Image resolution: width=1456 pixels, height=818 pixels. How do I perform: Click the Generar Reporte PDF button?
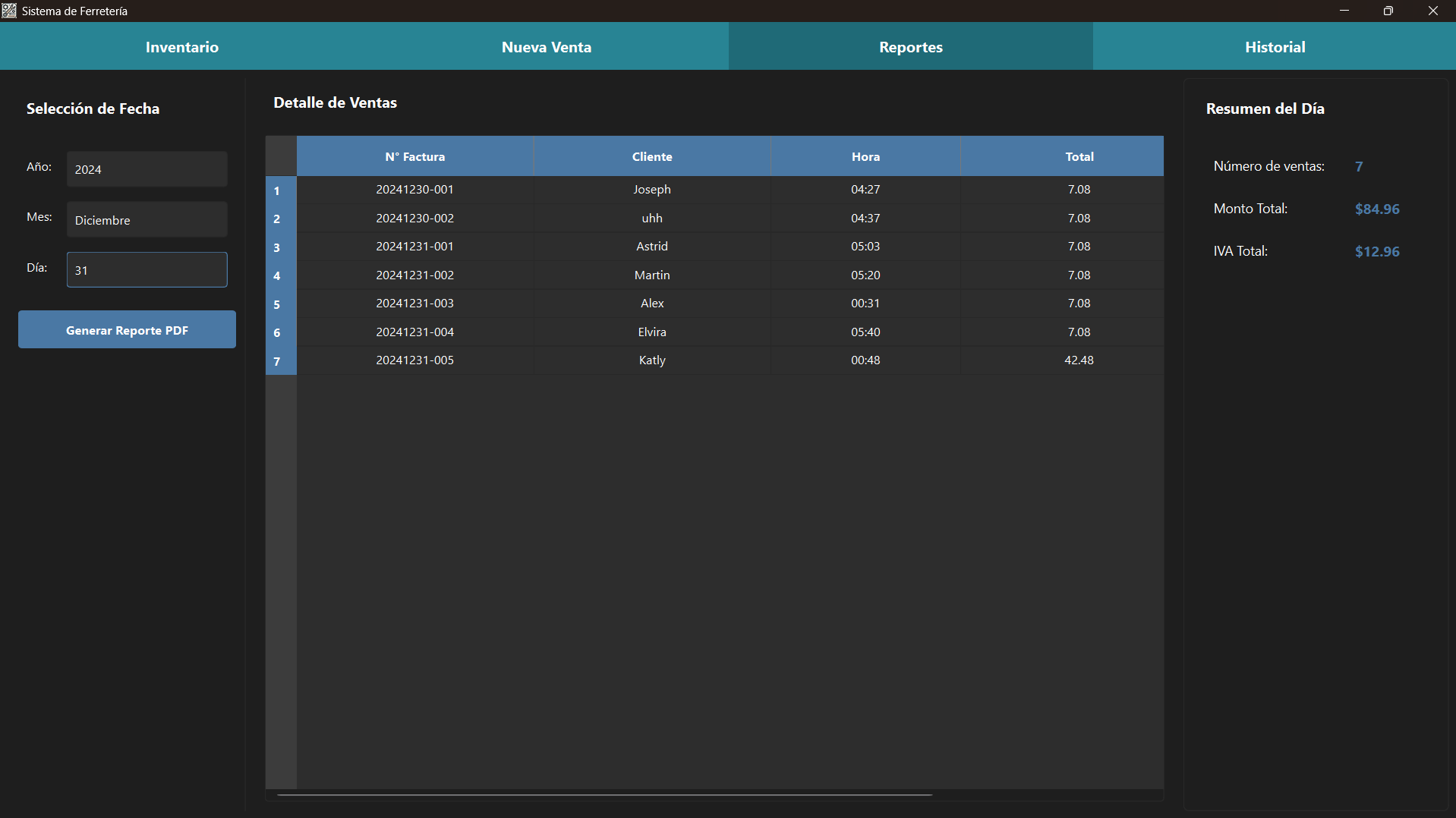pos(127,330)
